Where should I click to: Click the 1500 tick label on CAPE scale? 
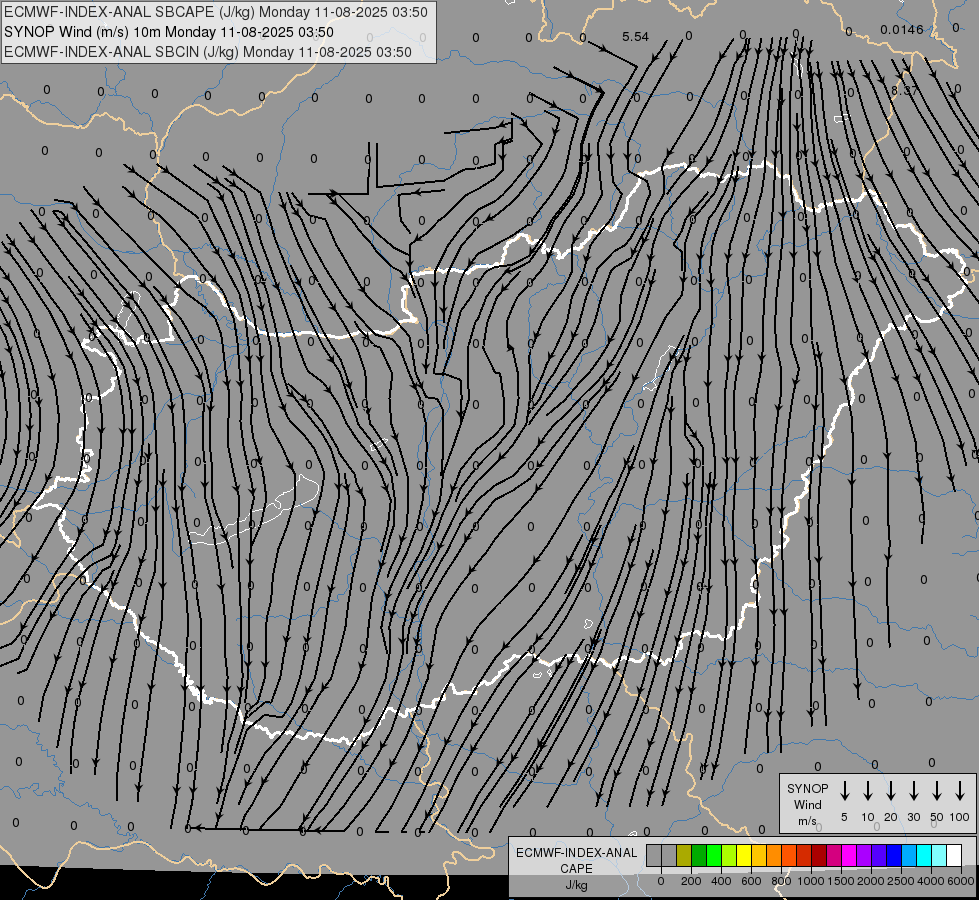pos(841,881)
